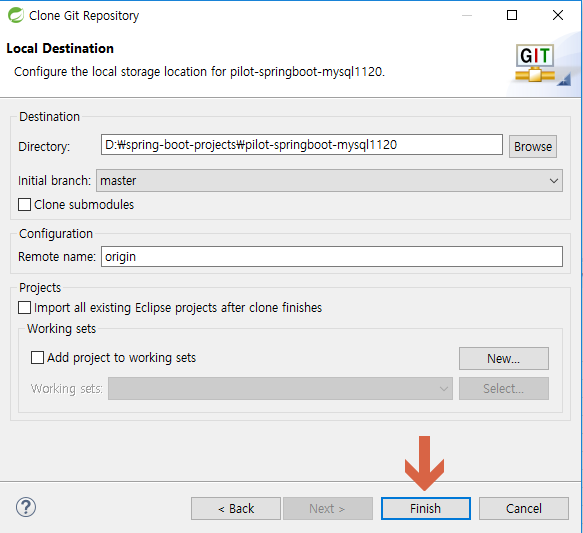This screenshot has width=583, height=533.
Task: Click the New... working set button
Action: 504,359
